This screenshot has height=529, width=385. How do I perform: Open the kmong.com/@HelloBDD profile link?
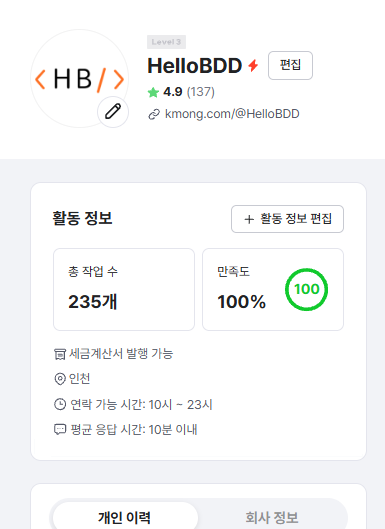232,114
